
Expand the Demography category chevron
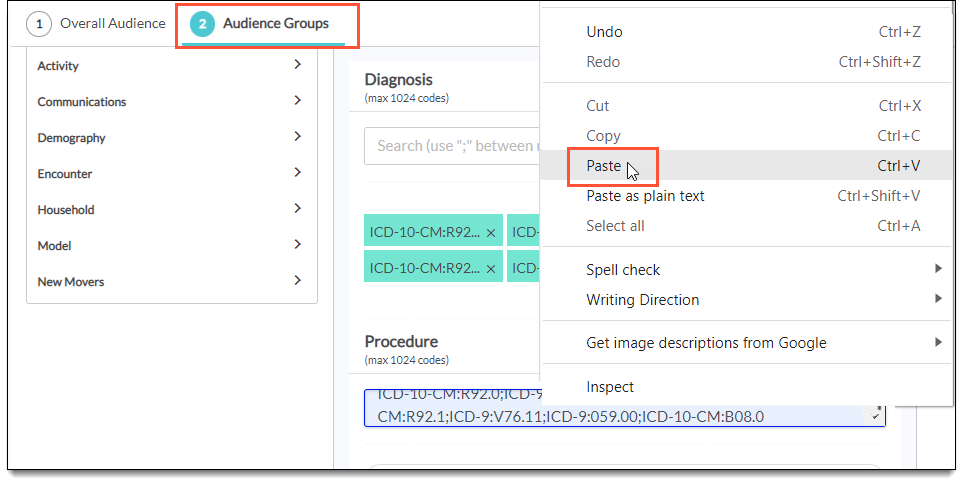pyautogui.click(x=297, y=137)
